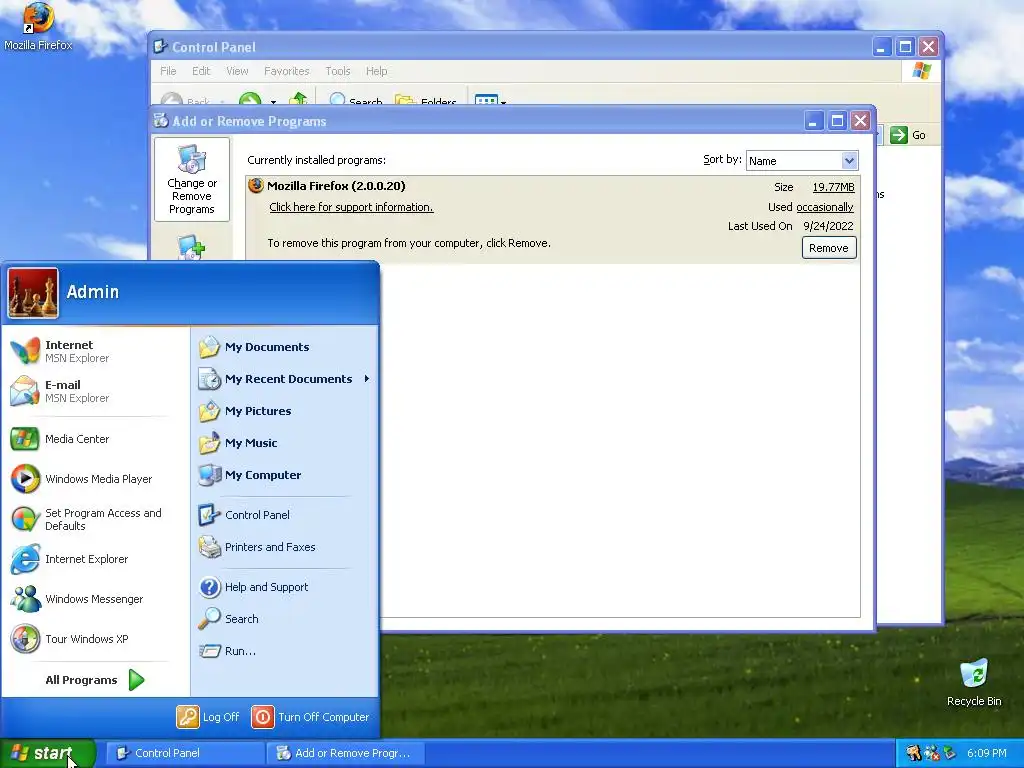This screenshot has width=1024, height=768.
Task: Open View menu in Control Panel
Action: (237, 71)
